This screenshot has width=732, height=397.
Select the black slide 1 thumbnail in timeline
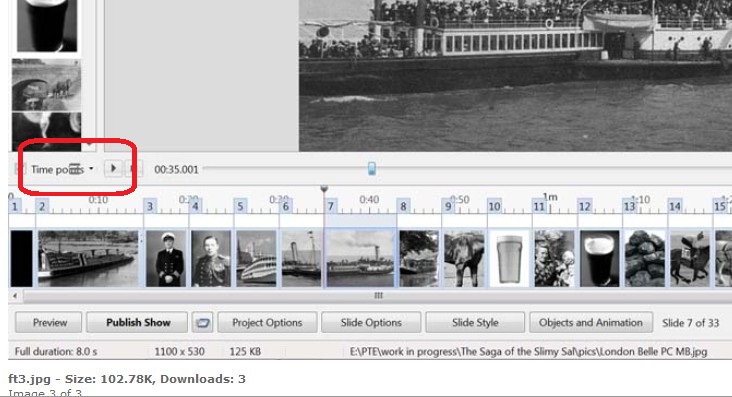point(21,258)
